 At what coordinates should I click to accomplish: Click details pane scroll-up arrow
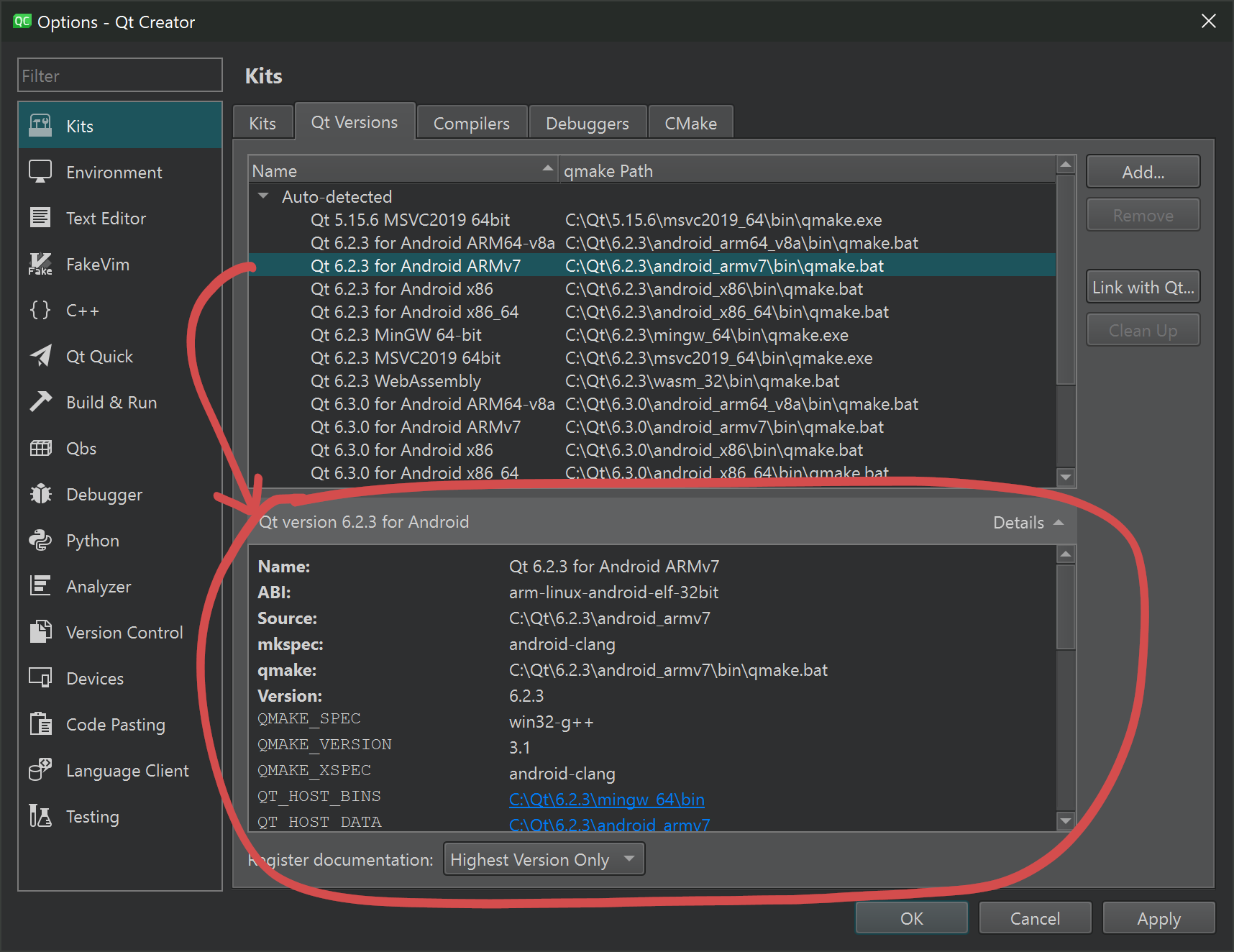click(x=1066, y=554)
